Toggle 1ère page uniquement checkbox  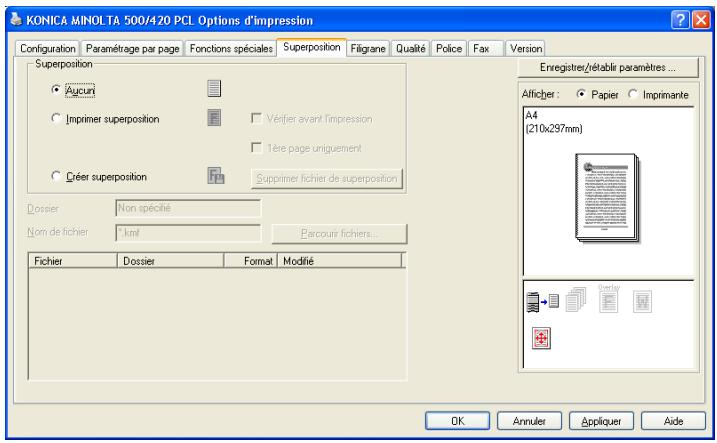pyautogui.click(x=257, y=148)
